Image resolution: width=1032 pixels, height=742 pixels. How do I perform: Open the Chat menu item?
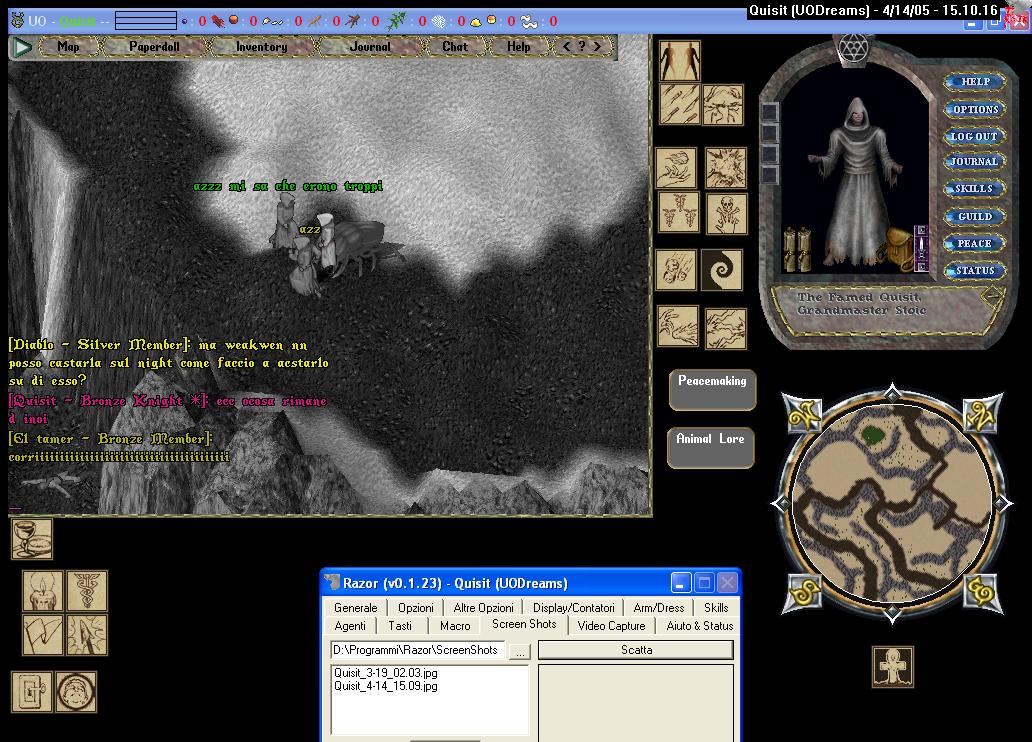pyautogui.click(x=455, y=47)
